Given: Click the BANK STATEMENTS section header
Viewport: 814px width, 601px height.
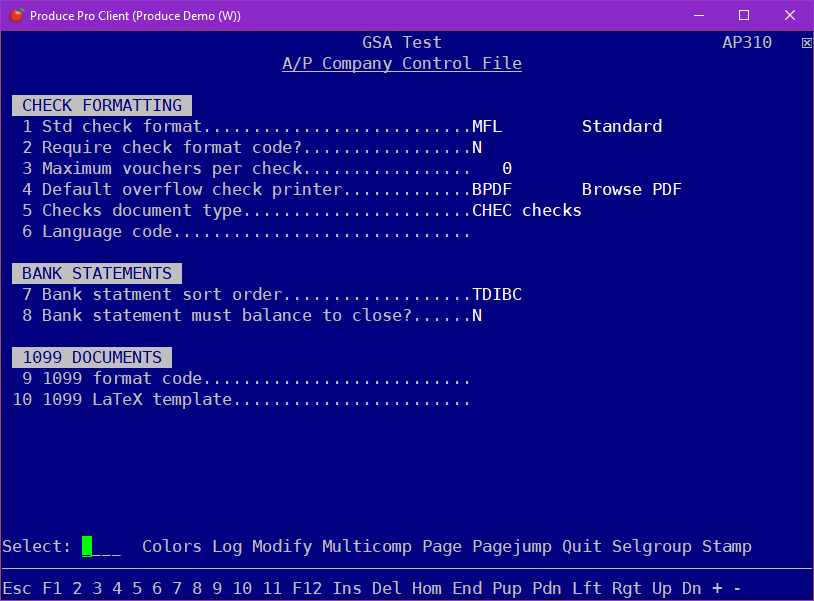Looking at the screenshot, I should (x=97, y=274).
